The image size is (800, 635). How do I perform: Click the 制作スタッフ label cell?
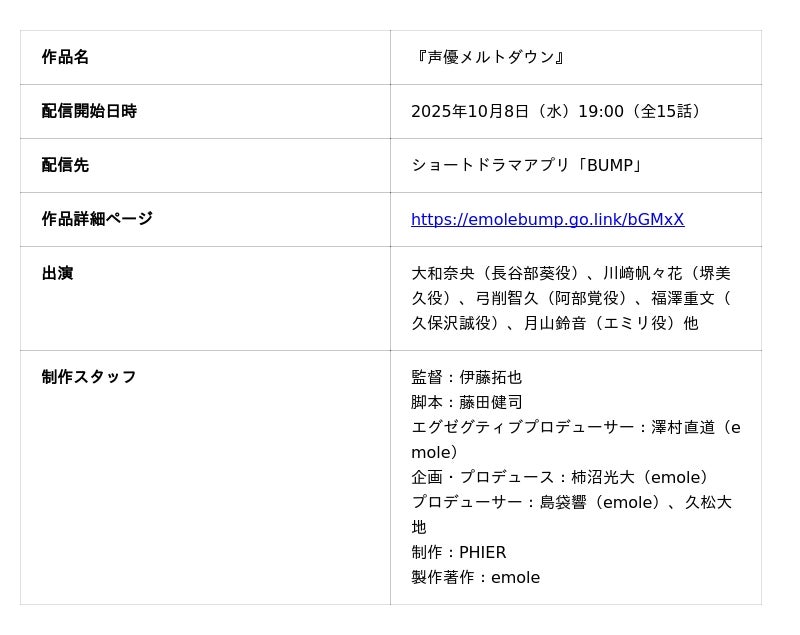pyautogui.click(x=89, y=377)
